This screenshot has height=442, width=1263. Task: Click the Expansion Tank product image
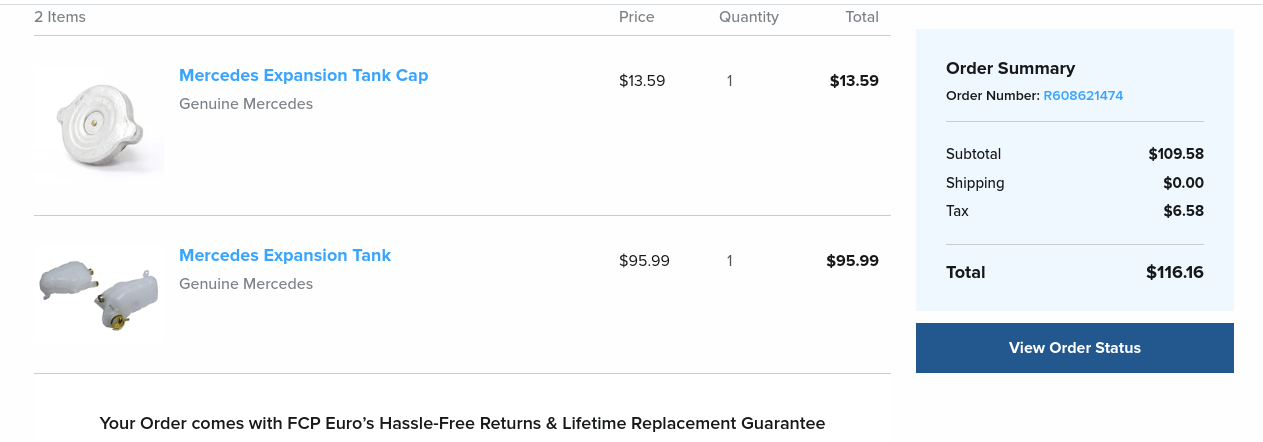coord(99,291)
